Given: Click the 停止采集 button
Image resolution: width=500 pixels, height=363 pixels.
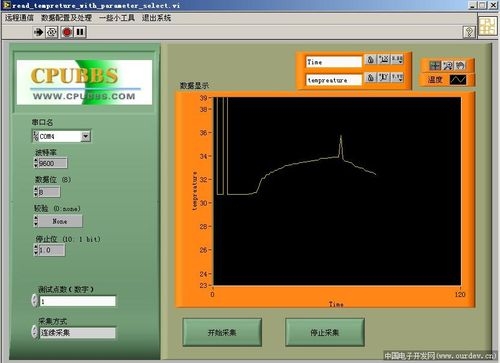Looking at the screenshot, I should tap(325, 332).
